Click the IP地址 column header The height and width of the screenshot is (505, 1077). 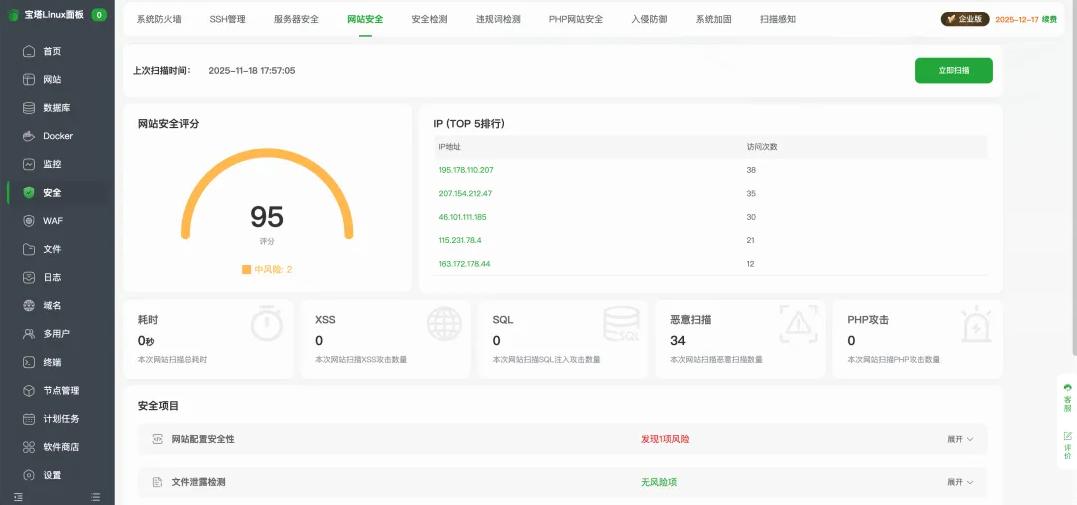click(x=450, y=147)
